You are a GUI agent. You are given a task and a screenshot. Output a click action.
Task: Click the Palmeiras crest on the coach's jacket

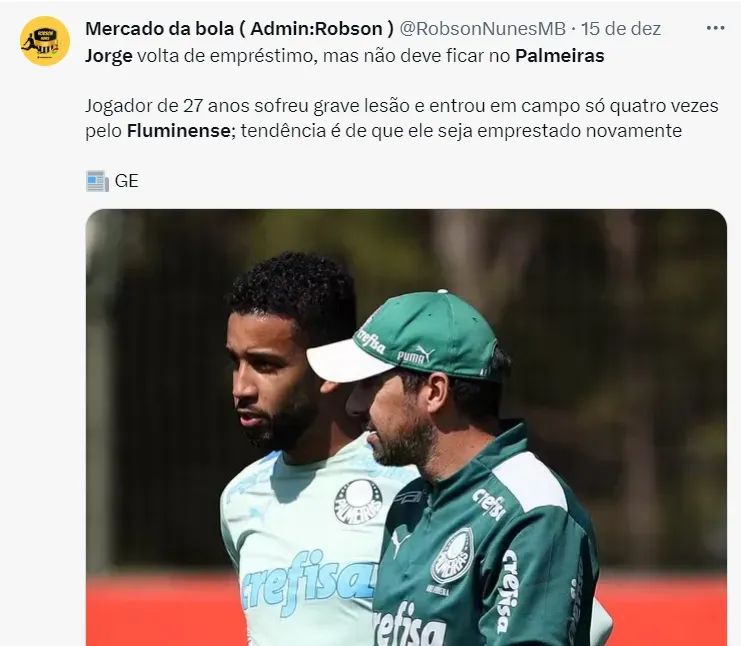pyautogui.click(x=452, y=555)
